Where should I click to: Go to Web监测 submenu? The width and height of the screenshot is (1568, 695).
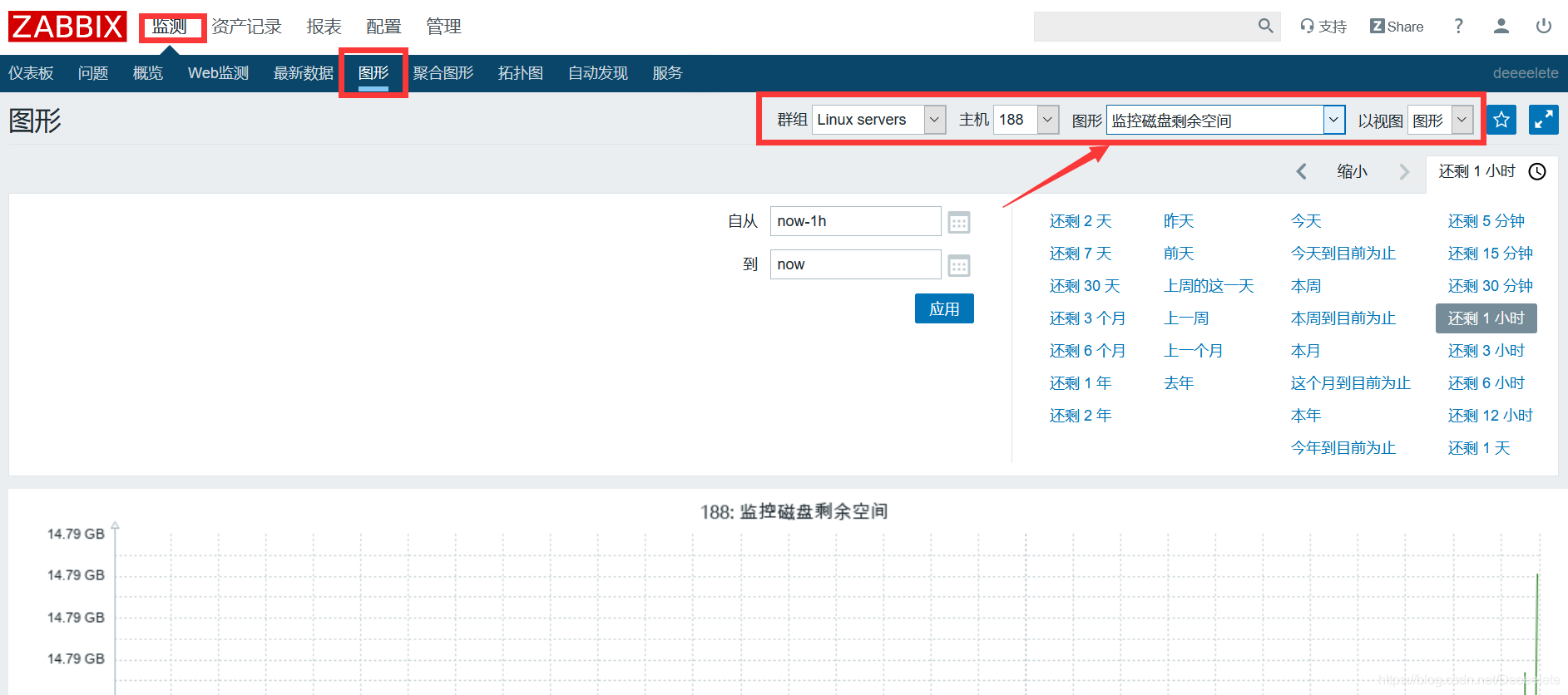(x=218, y=73)
